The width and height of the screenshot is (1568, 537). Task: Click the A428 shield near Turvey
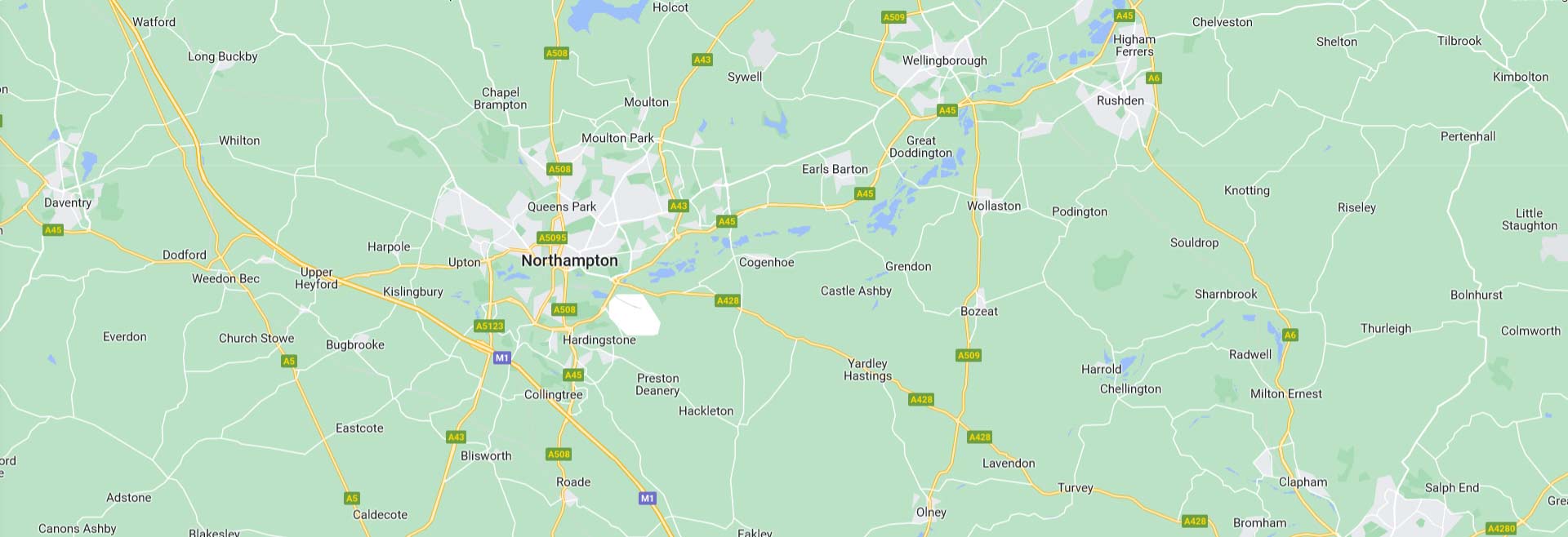[1195, 521]
